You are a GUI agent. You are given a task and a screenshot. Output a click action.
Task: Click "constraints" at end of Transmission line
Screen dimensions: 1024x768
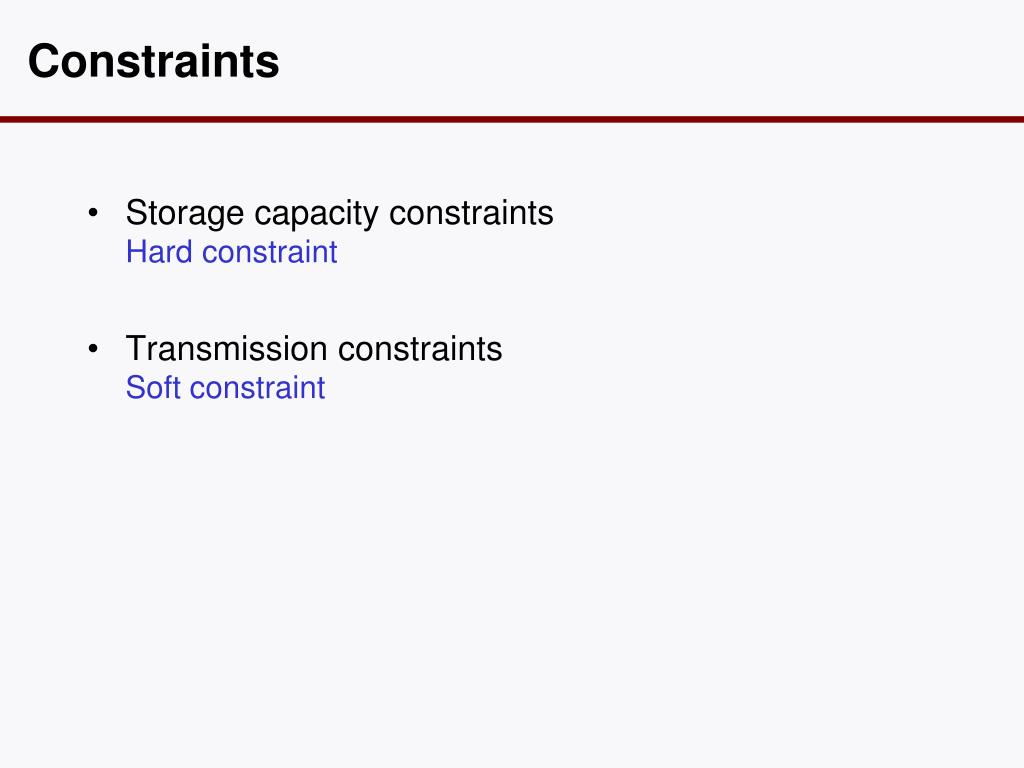(420, 349)
